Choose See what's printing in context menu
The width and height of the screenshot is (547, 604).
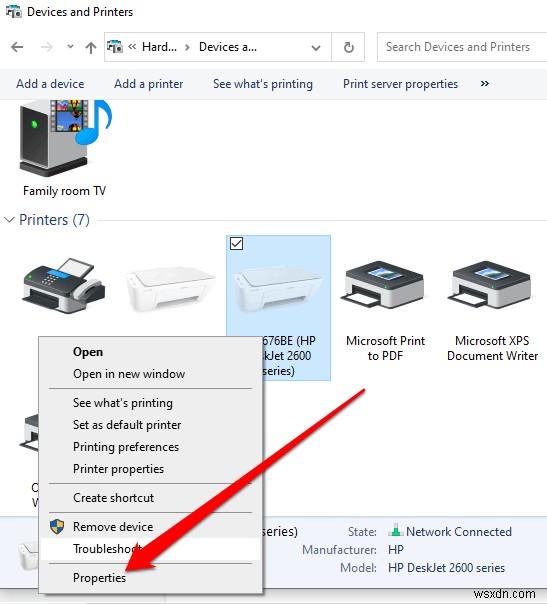pos(123,403)
